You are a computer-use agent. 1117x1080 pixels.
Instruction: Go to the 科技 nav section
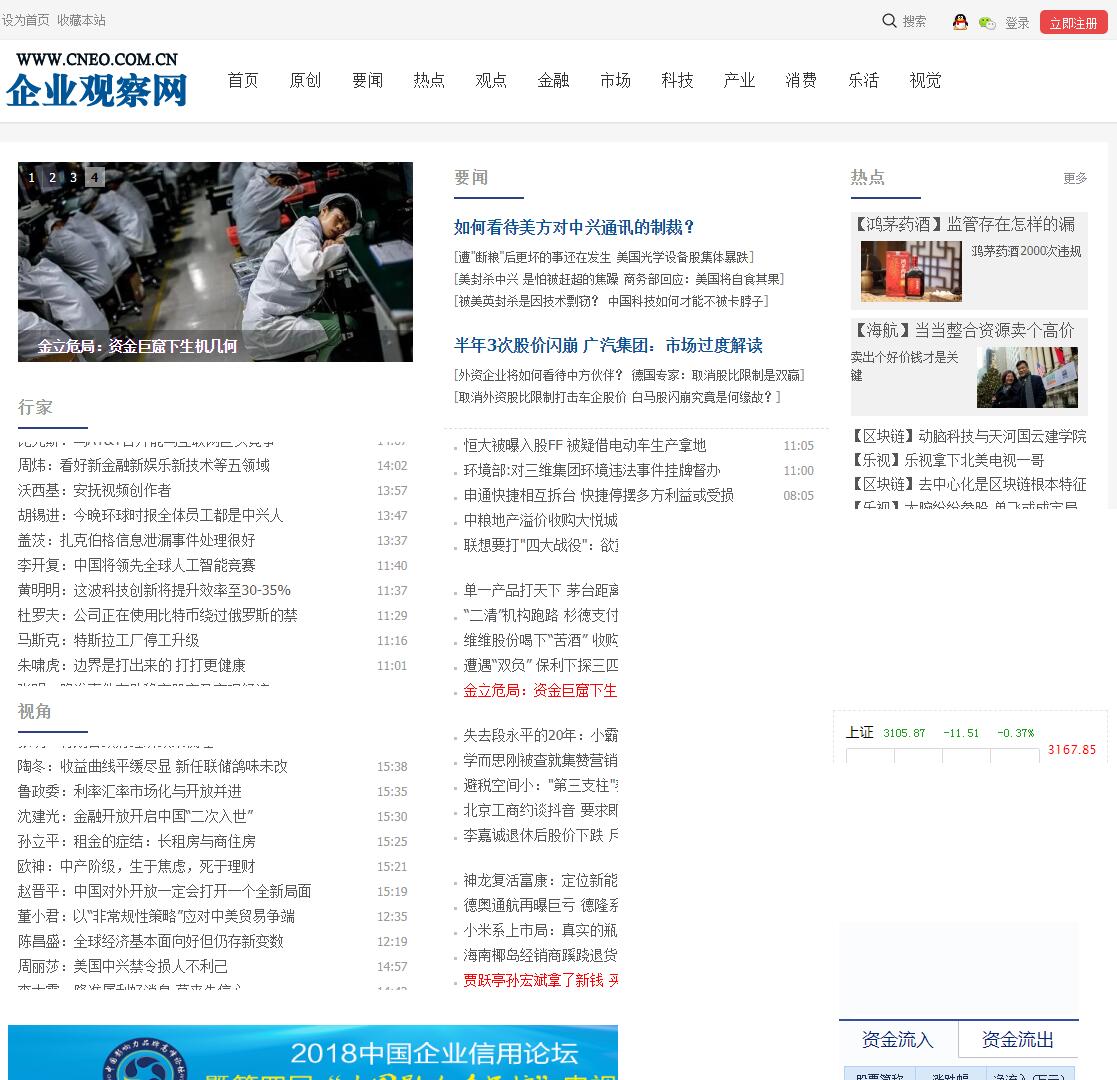[677, 81]
